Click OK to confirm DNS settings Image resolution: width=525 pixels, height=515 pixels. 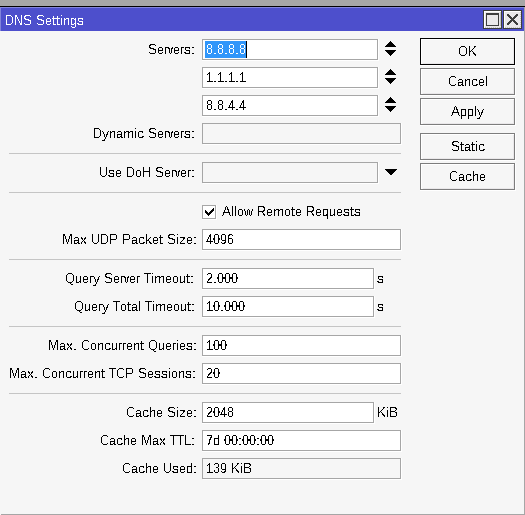point(467,51)
